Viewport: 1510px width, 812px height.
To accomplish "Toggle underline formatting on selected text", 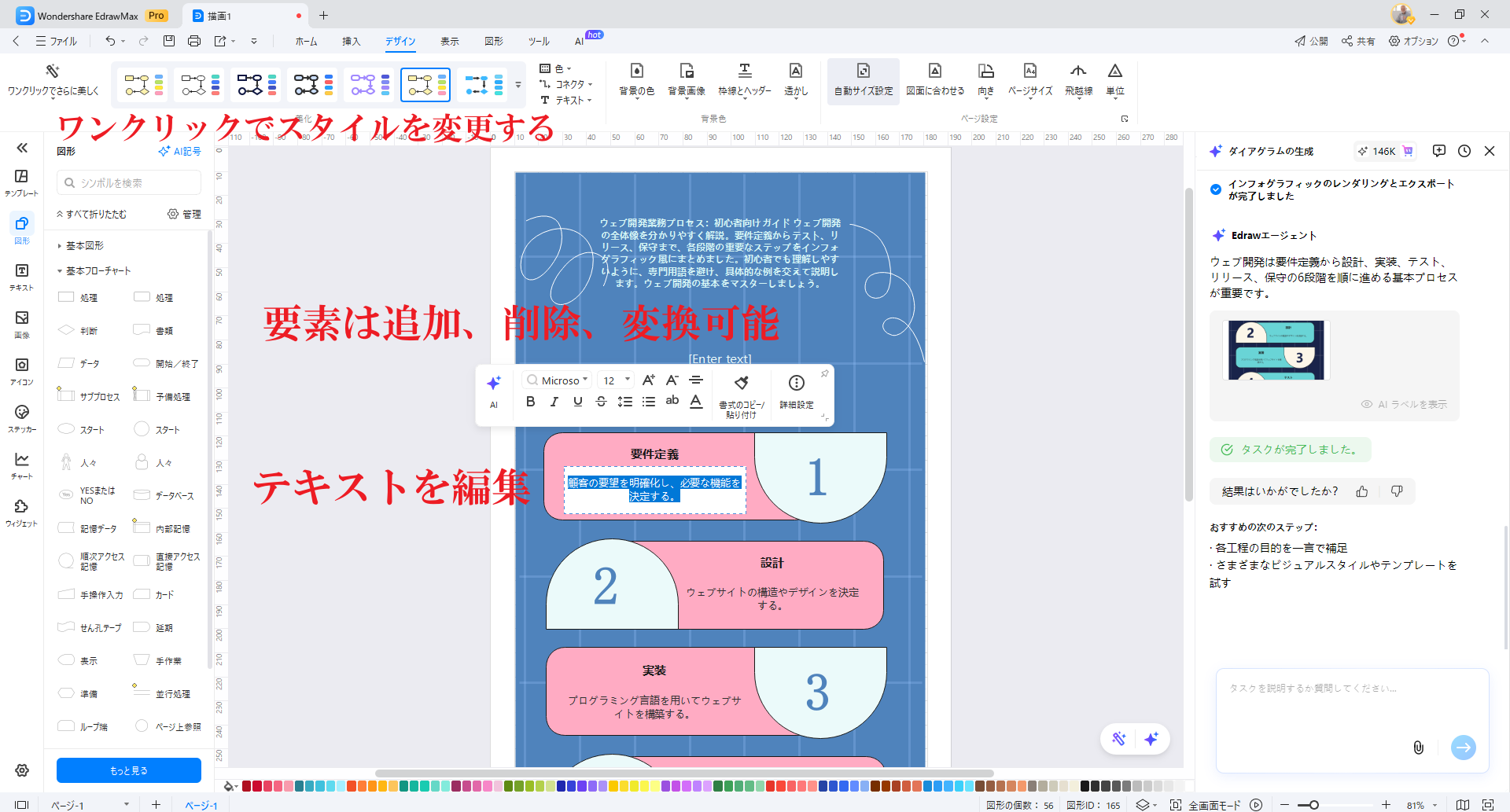I will pos(577,402).
